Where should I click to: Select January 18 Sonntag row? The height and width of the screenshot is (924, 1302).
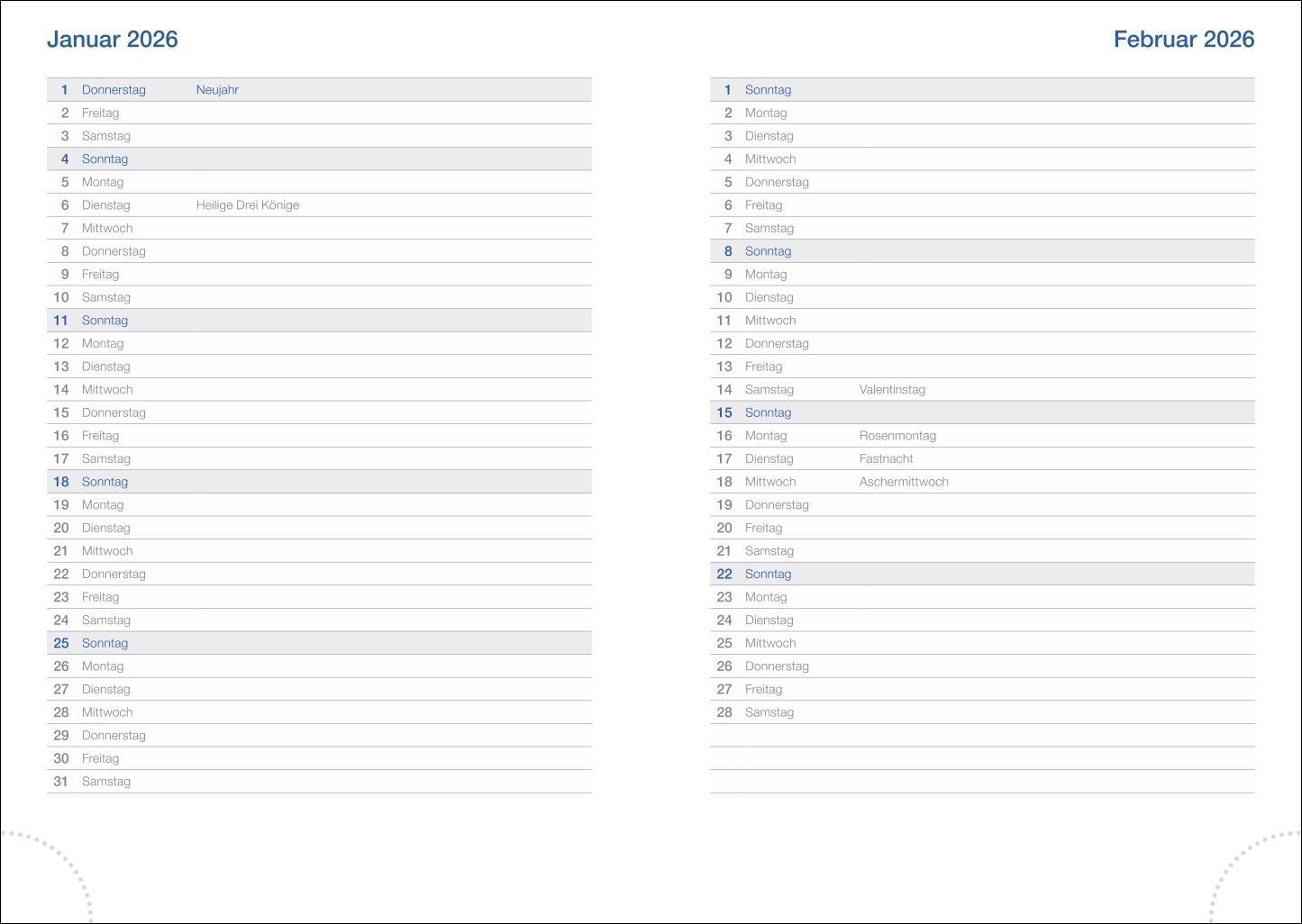(x=319, y=482)
